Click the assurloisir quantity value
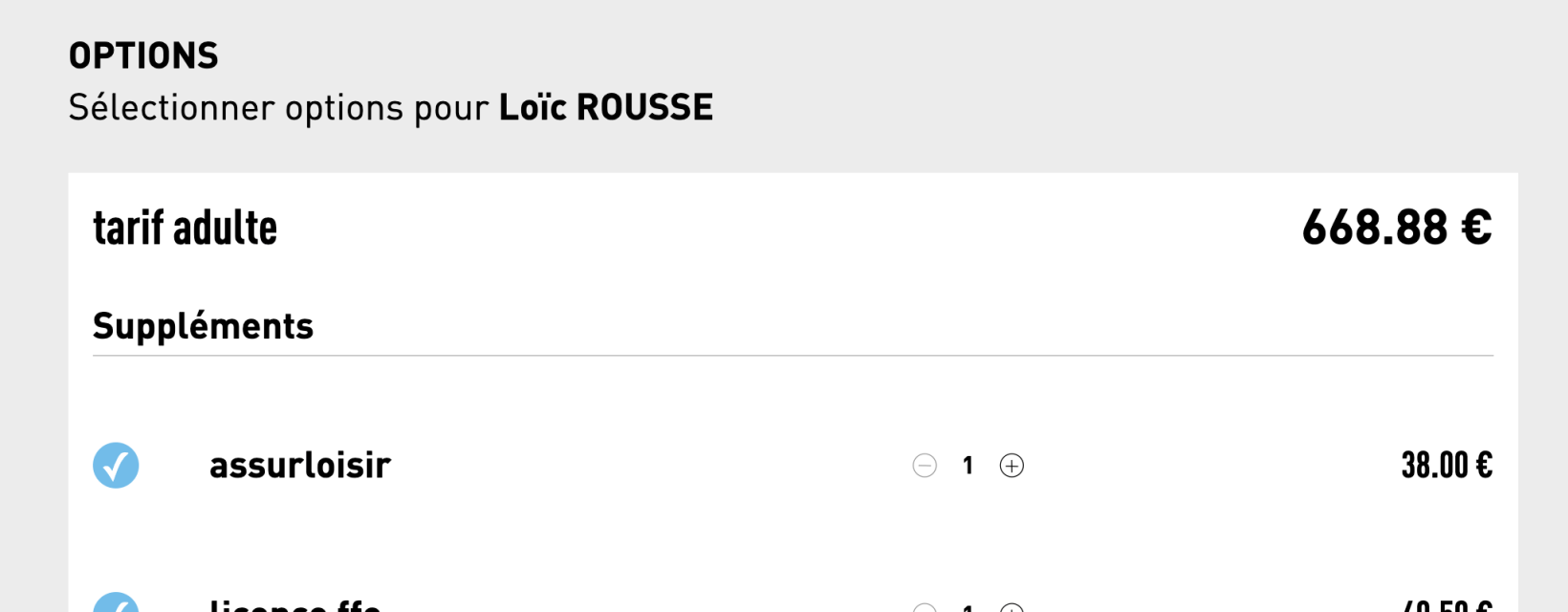1568x612 pixels. click(968, 466)
